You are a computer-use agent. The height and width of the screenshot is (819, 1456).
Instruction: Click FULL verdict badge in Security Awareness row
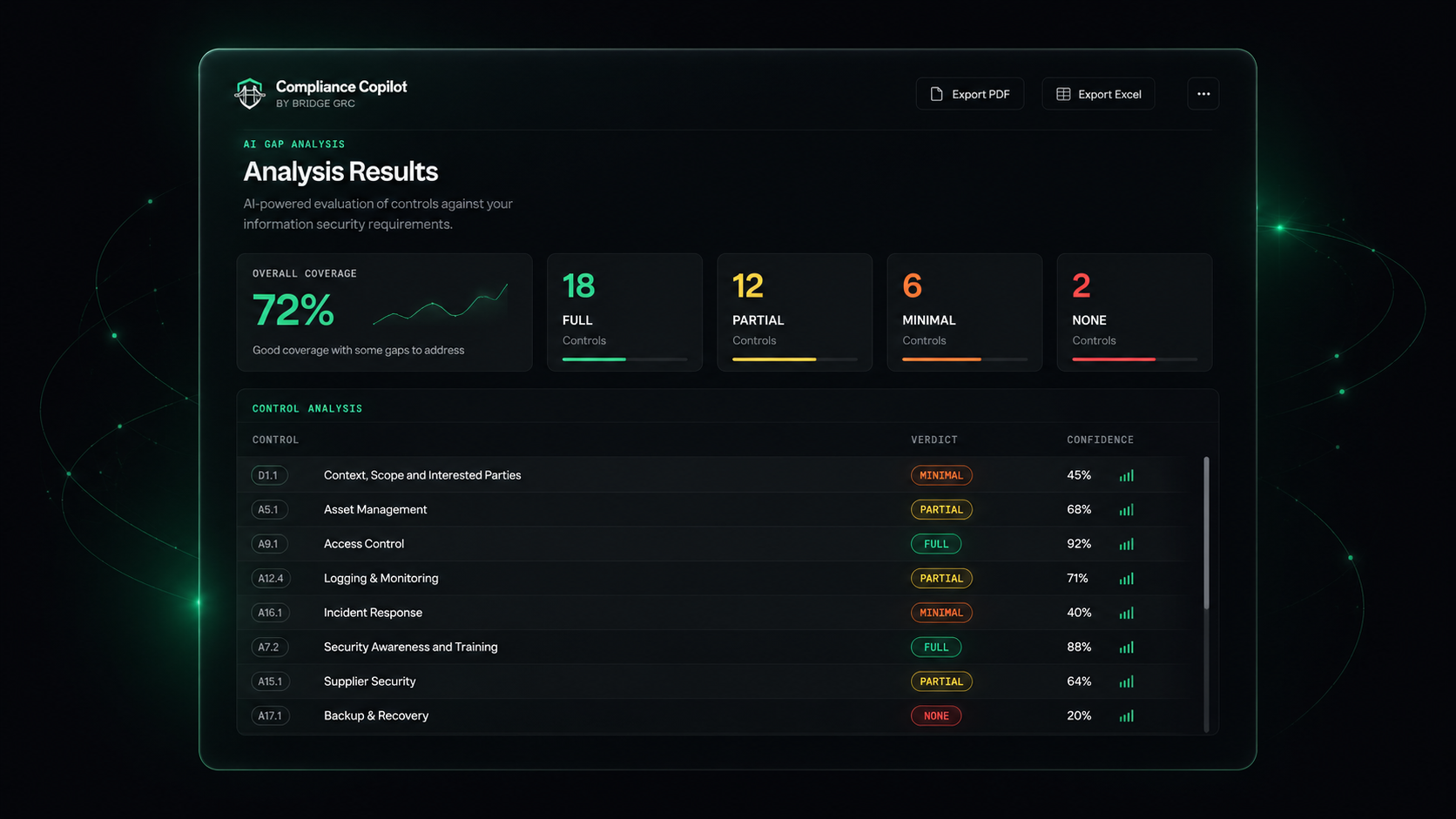point(936,647)
